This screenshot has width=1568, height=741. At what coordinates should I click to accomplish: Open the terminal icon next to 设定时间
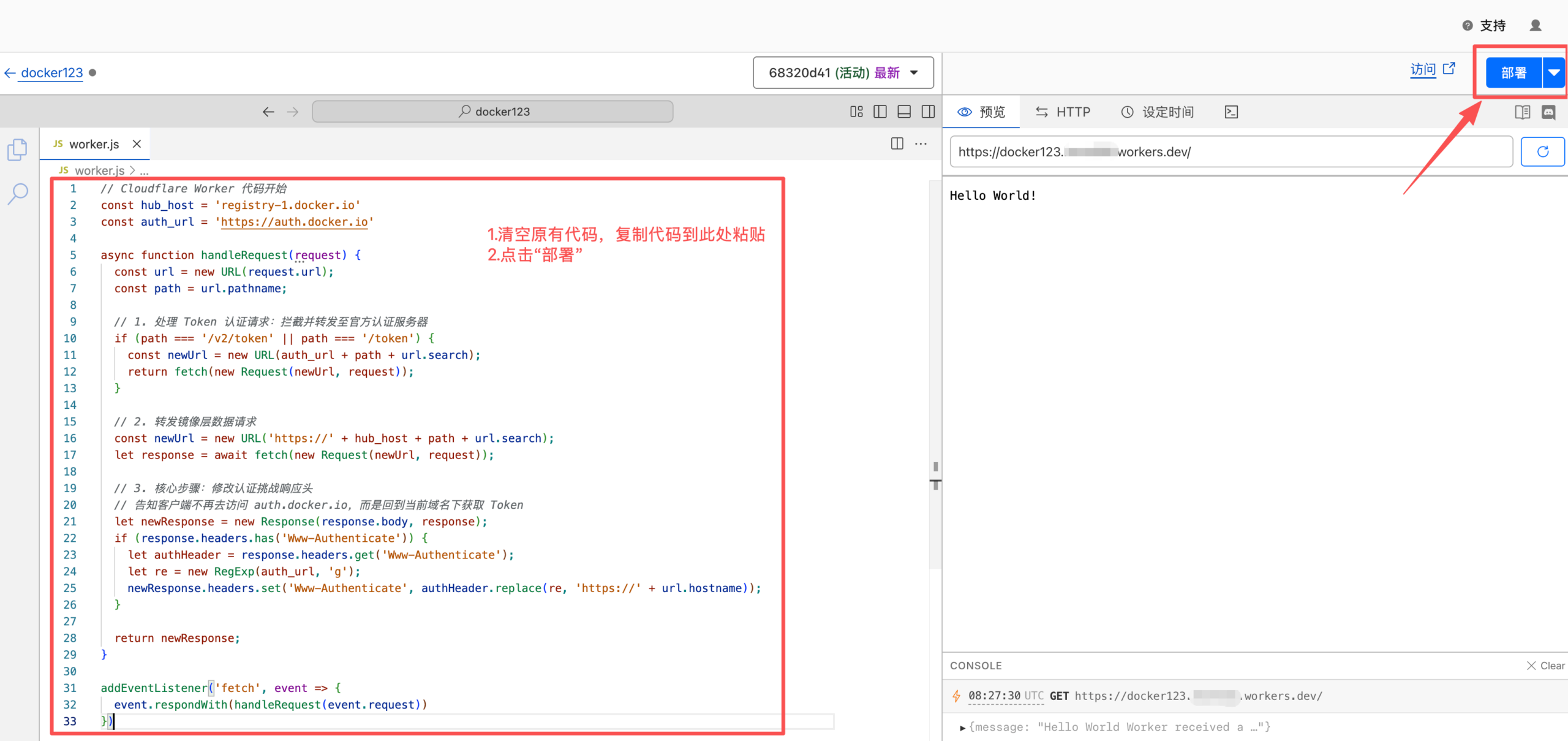[1231, 112]
